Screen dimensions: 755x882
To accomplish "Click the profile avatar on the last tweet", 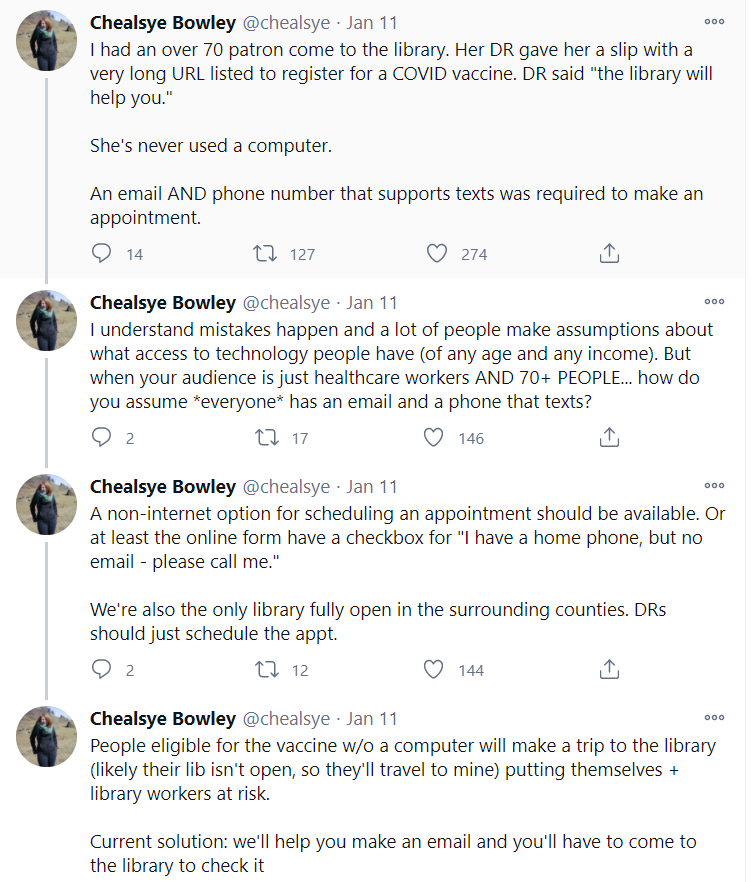I will click(47, 736).
